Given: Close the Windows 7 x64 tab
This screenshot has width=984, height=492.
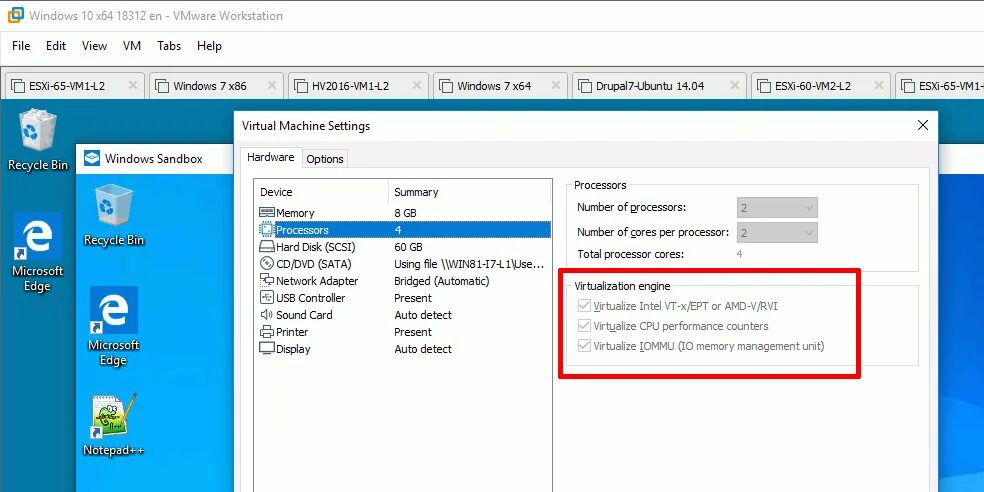Looking at the screenshot, I should pos(555,85).
